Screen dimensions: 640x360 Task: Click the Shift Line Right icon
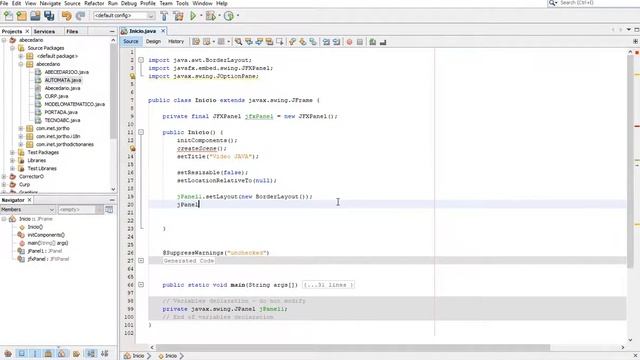[x=336, y=42]
